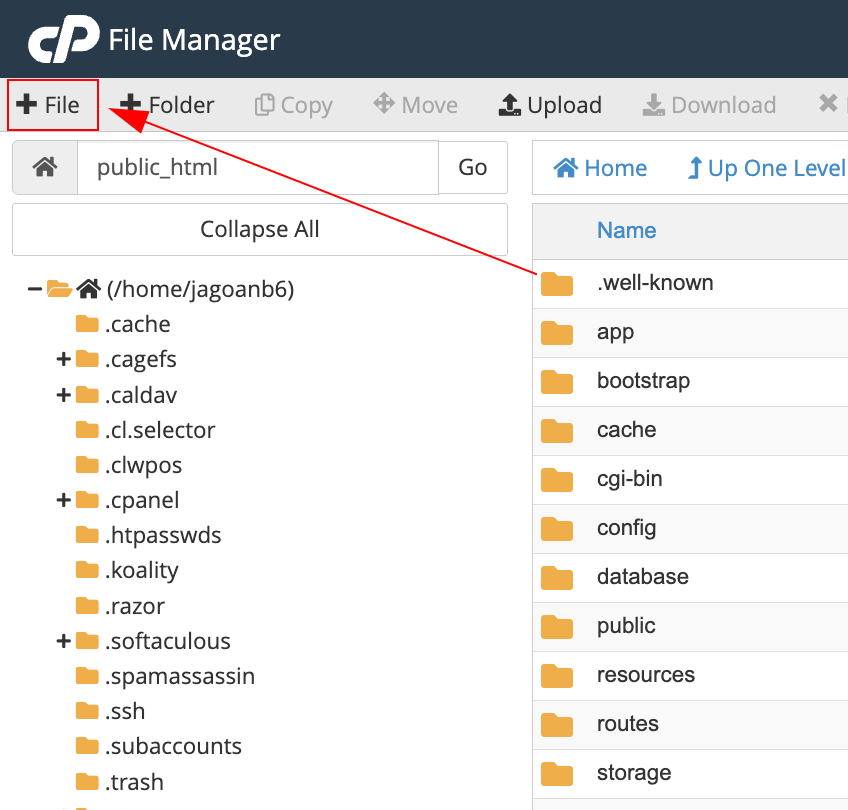
Task: Collapse the /home/jagoanb6 root tree node
Action: [x=35, y=289]
